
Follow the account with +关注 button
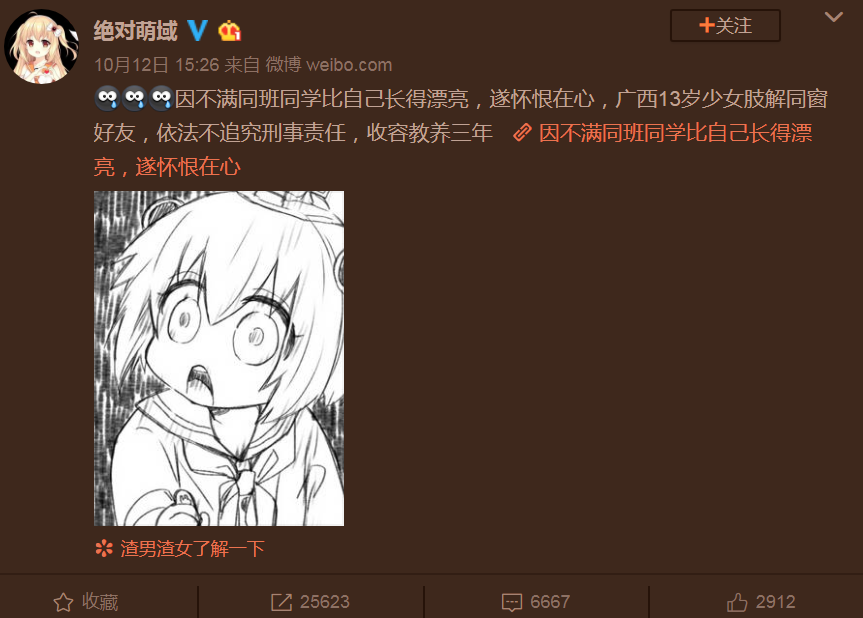(725, 25)
